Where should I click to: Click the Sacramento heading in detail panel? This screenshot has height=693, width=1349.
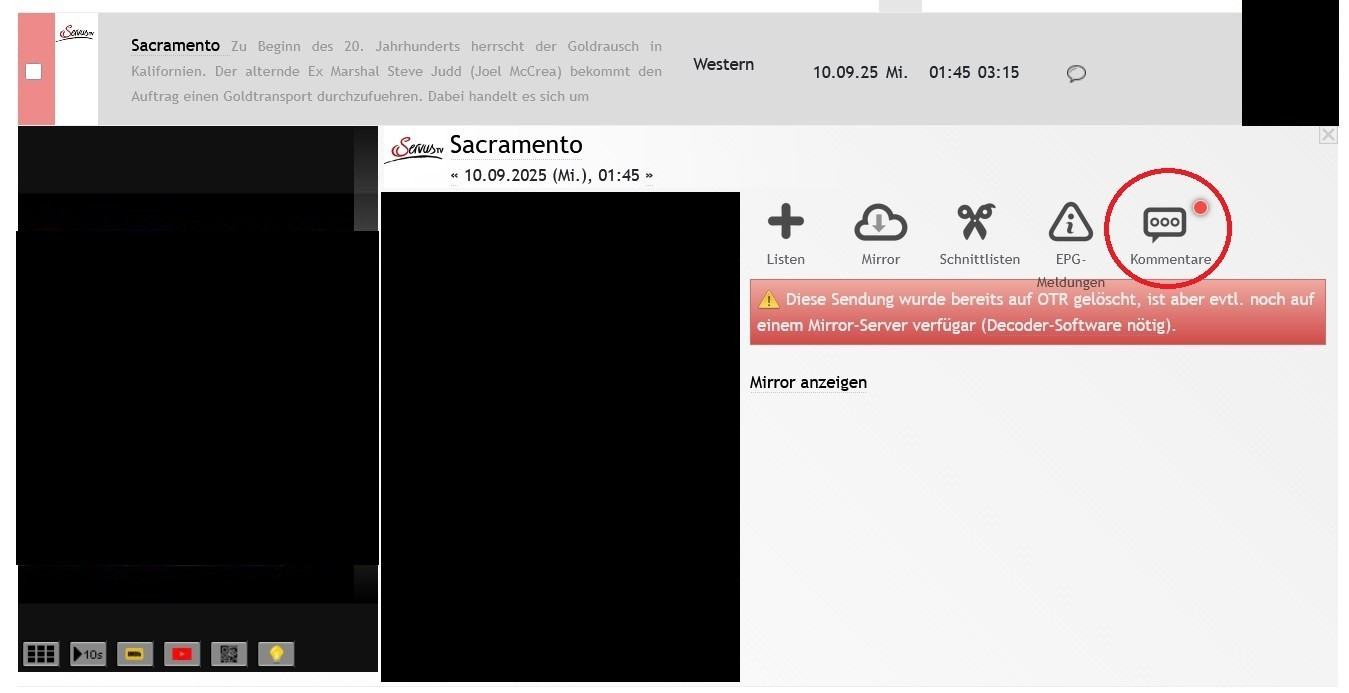tap(516, 145)
